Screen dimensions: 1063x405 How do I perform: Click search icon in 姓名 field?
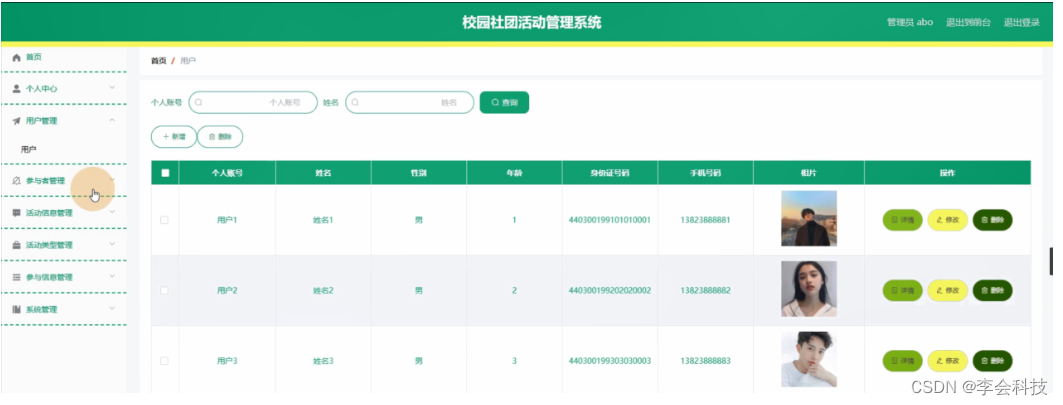pos(355,102)
